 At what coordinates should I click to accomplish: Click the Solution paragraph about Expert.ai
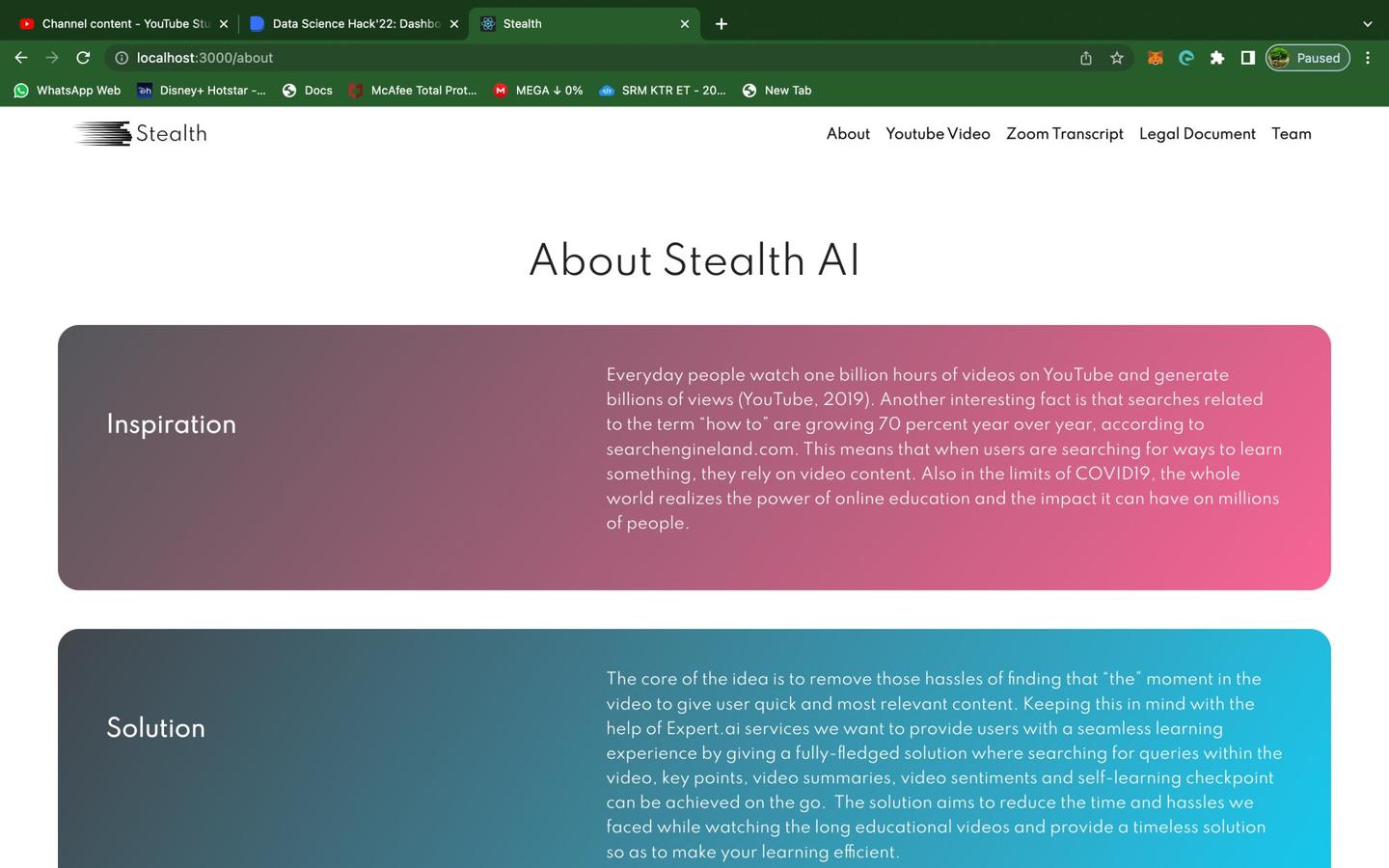click(944, 765)
